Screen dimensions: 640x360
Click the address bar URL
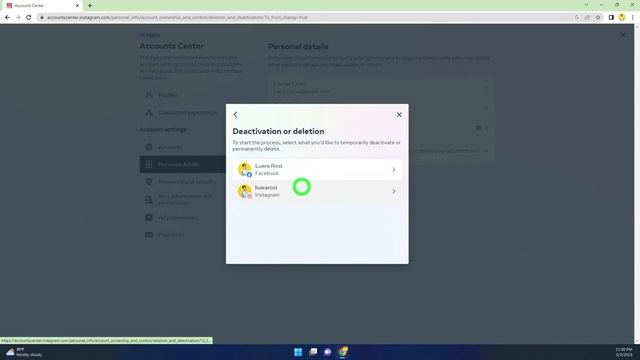point(177,18)
